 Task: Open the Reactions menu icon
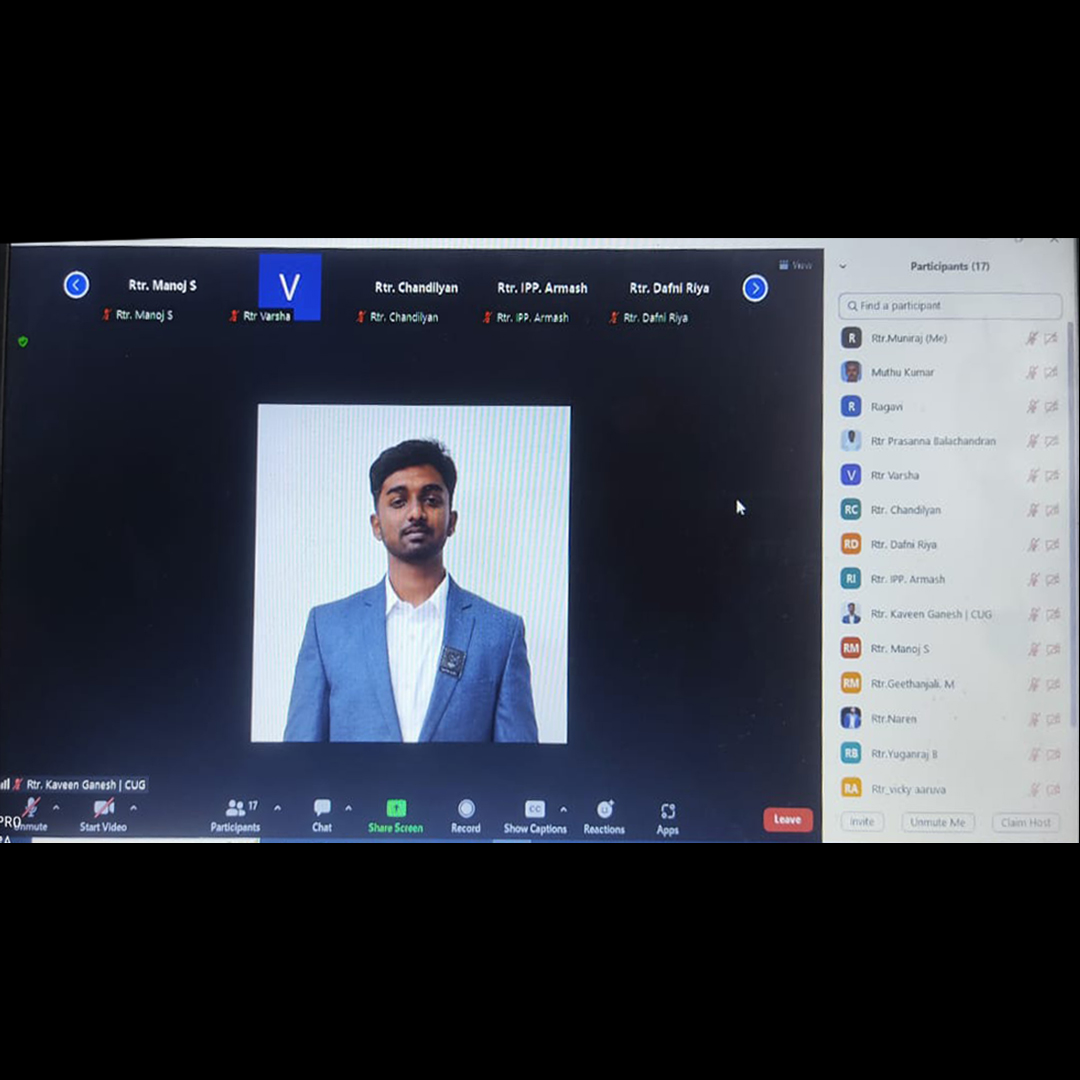click(605, 809)
